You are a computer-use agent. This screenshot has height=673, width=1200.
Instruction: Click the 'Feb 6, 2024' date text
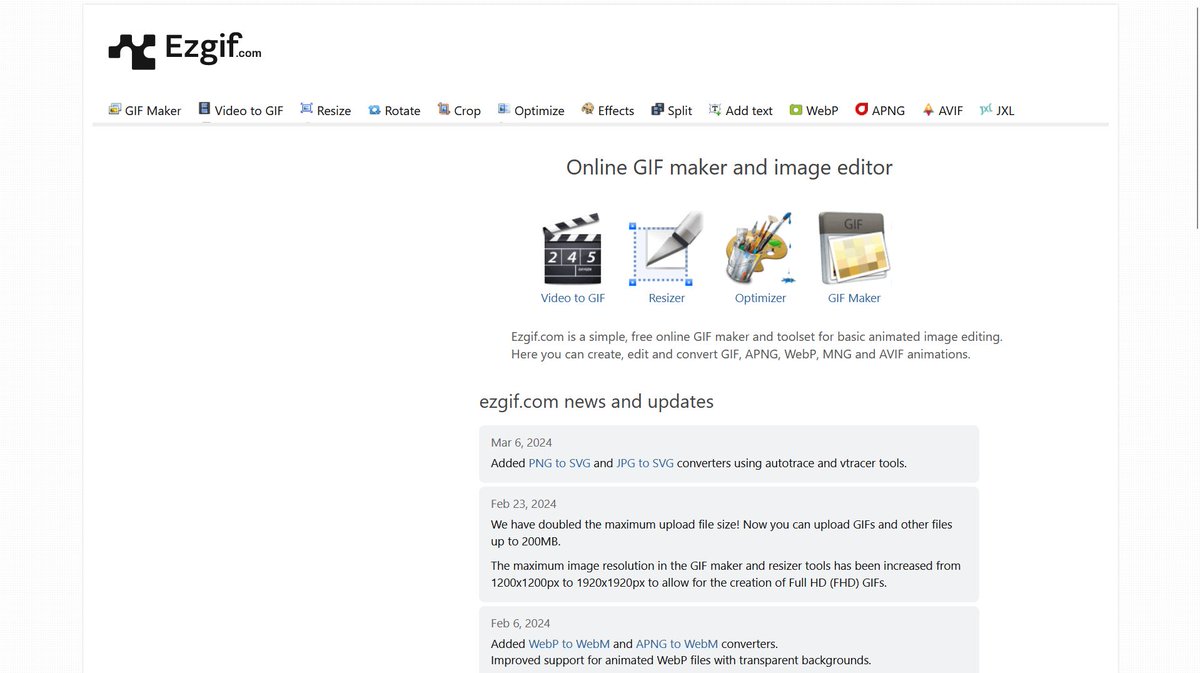coord(521,623)
